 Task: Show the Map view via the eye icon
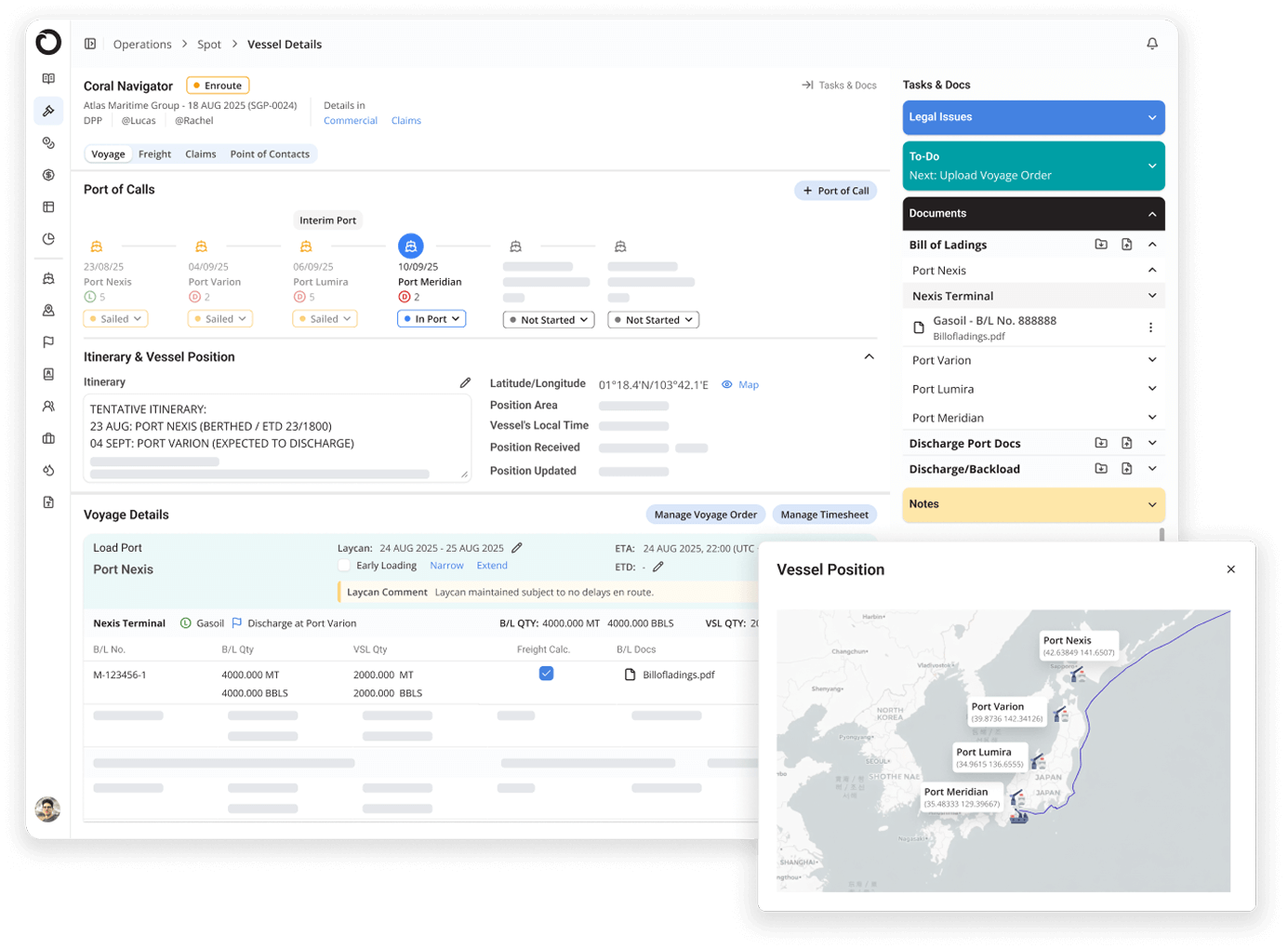coord(727,384)
